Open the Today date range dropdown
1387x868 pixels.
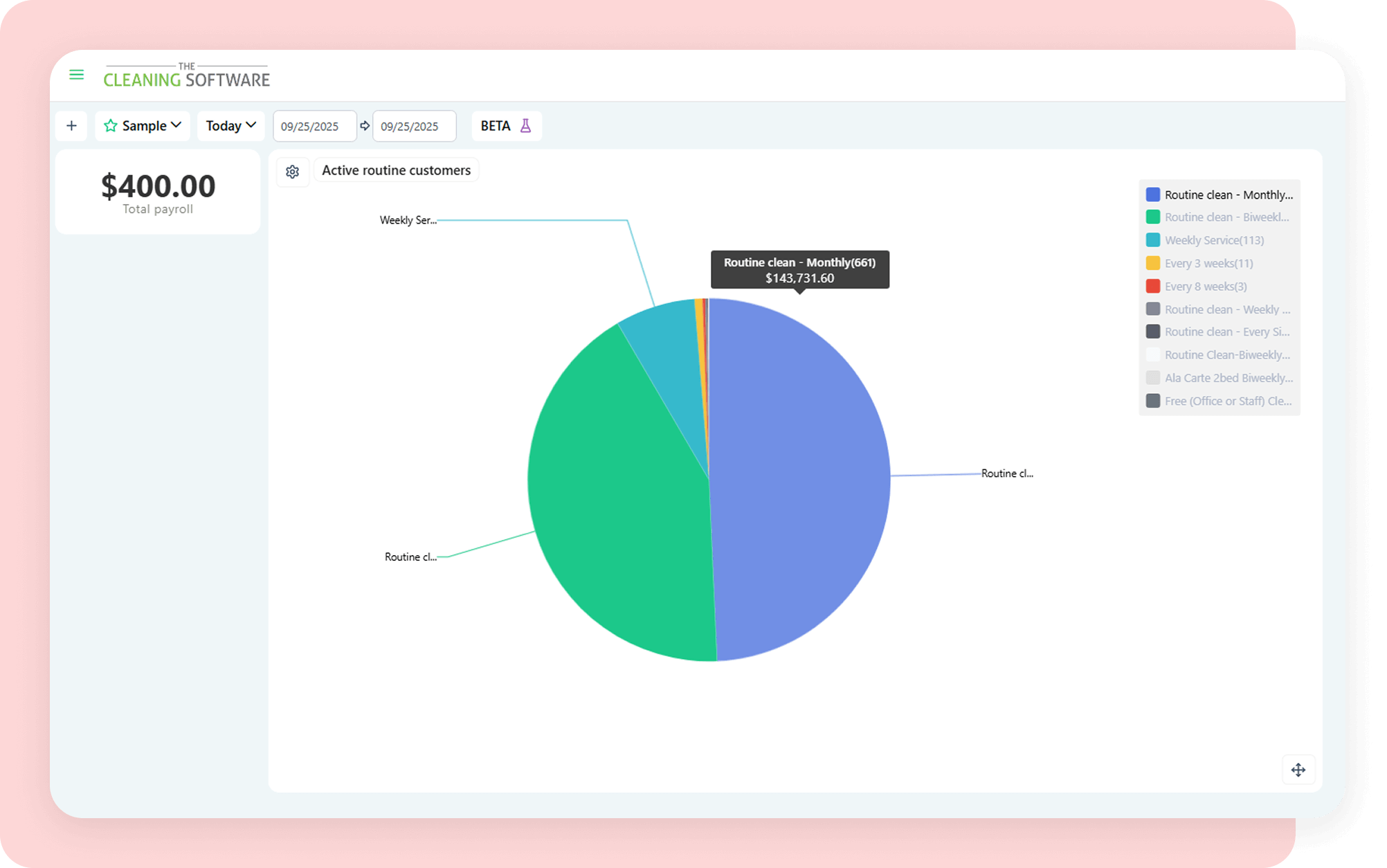[230, 126]
